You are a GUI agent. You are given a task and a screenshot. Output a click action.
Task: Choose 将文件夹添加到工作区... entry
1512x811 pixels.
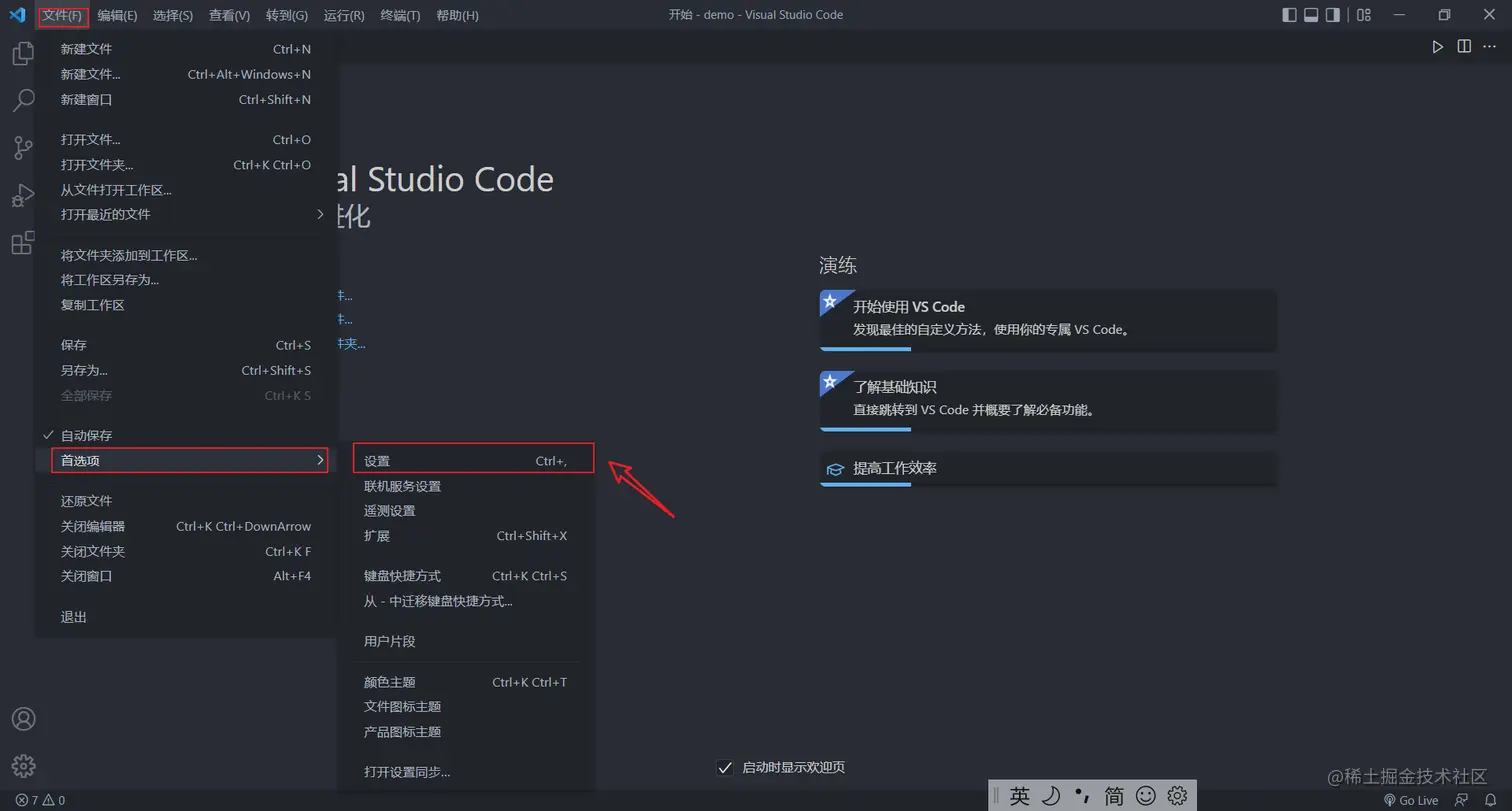[187, 255]
